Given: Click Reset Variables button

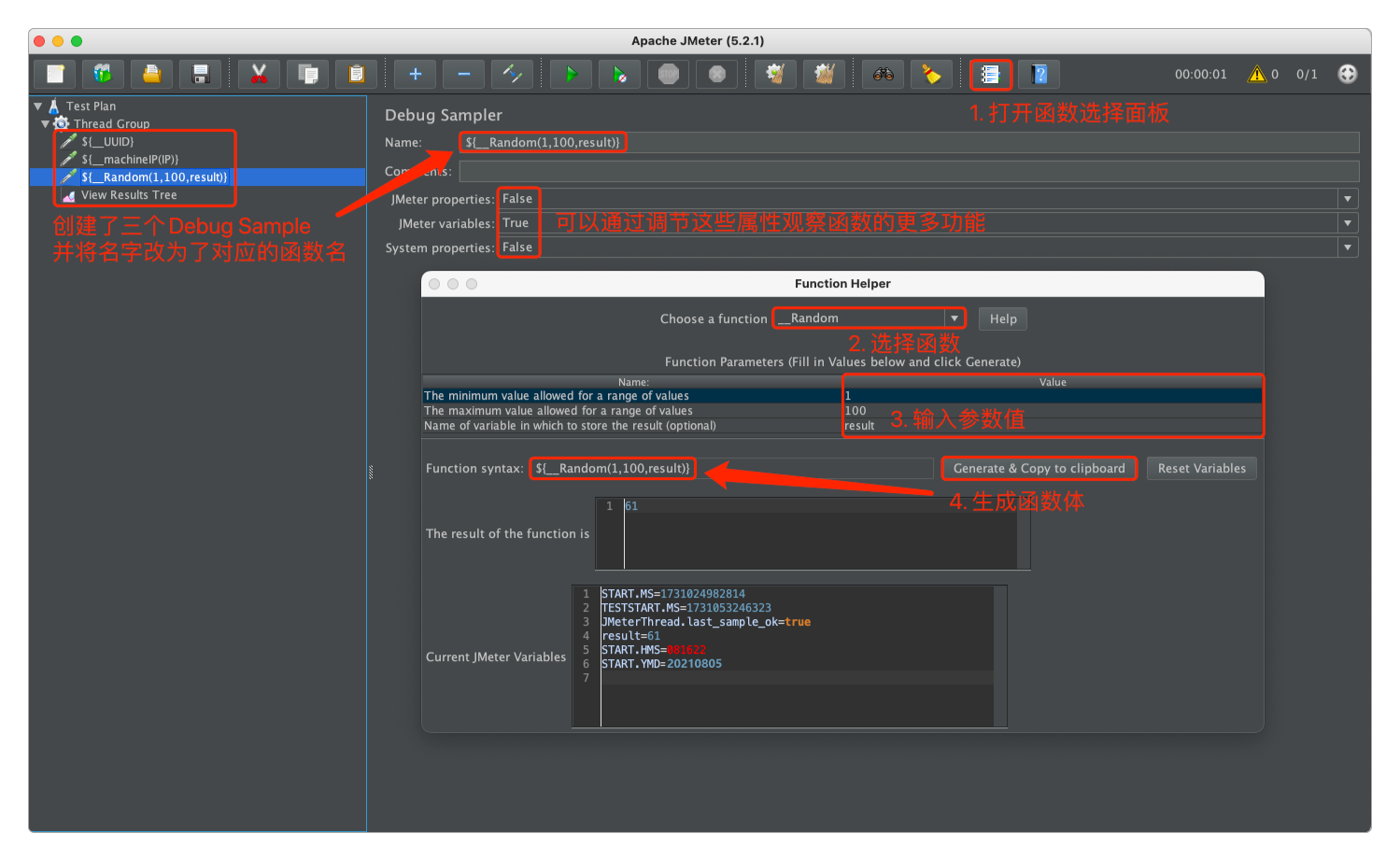Looking at the screenshot, I should tap(1201, 469).
